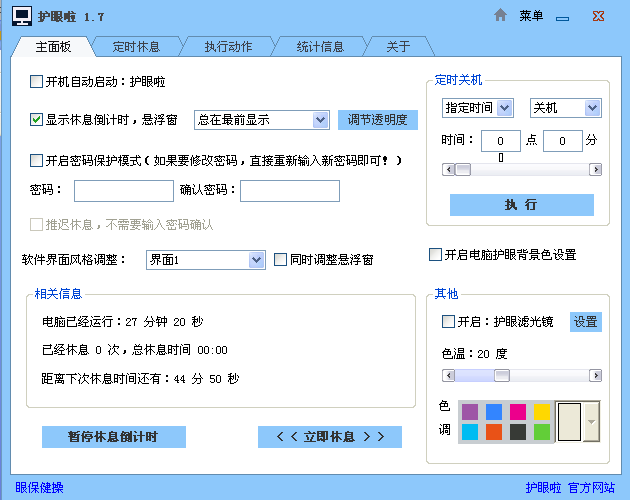Viewport: 630px width, 500px height.
Task: Click the 色温 slider thumb
Action: (x=502, y=375)
